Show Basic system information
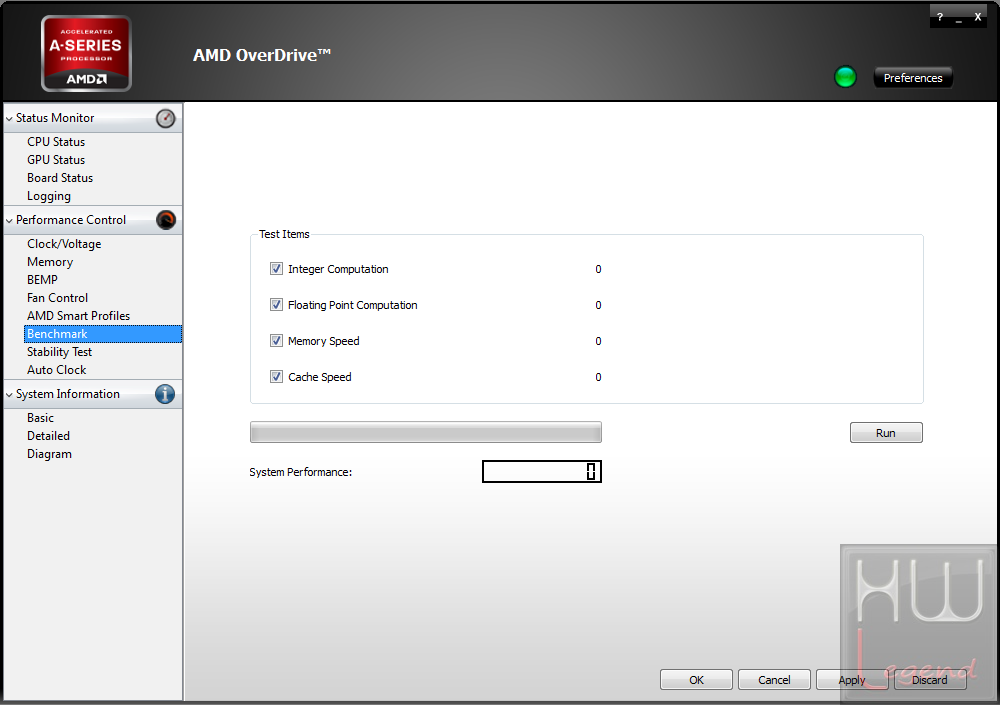The height and width of the screenshot is (705, 1000). 40,418
